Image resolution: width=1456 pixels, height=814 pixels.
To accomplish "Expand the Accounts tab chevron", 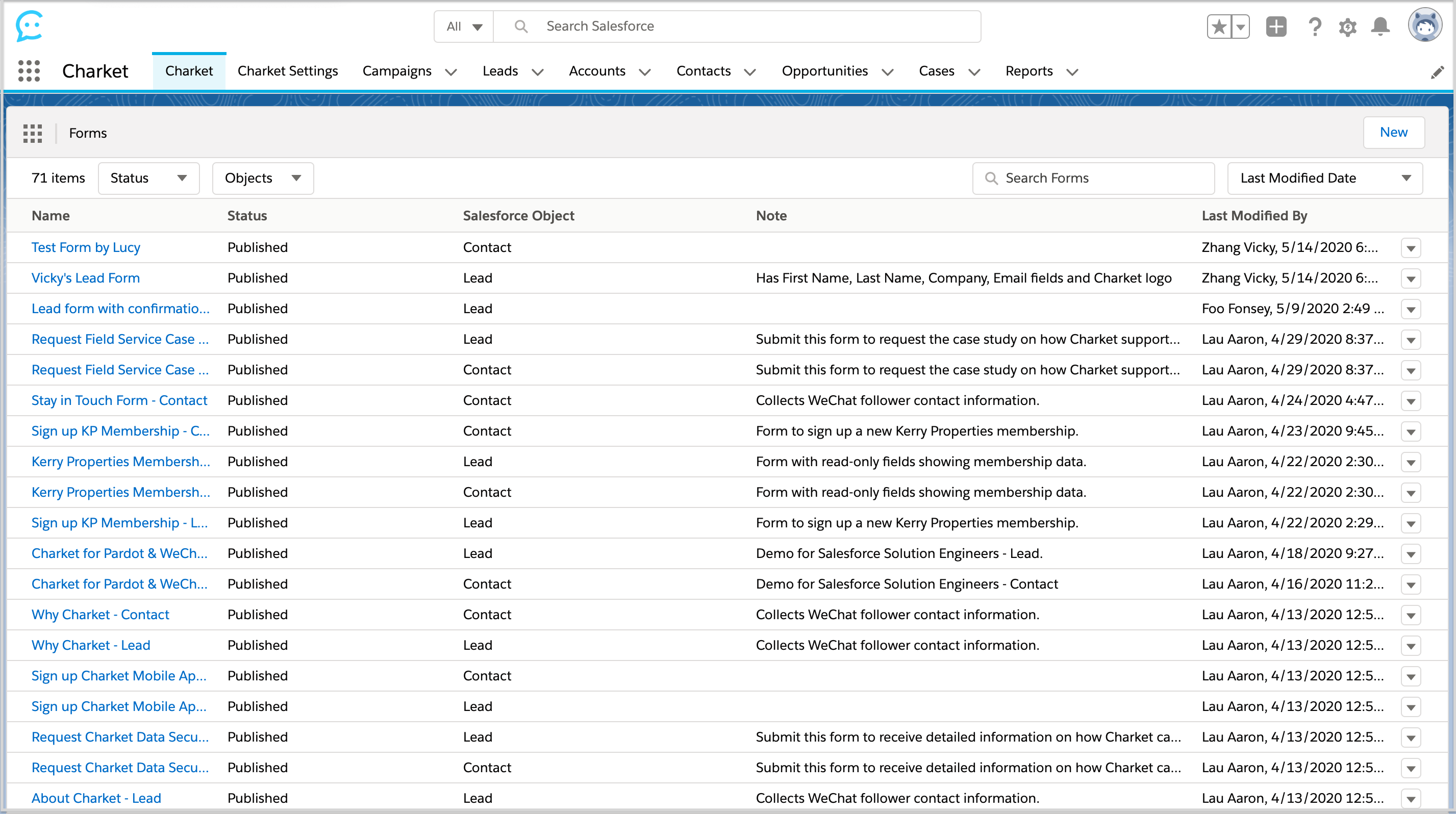I will [x=644, y=72].
